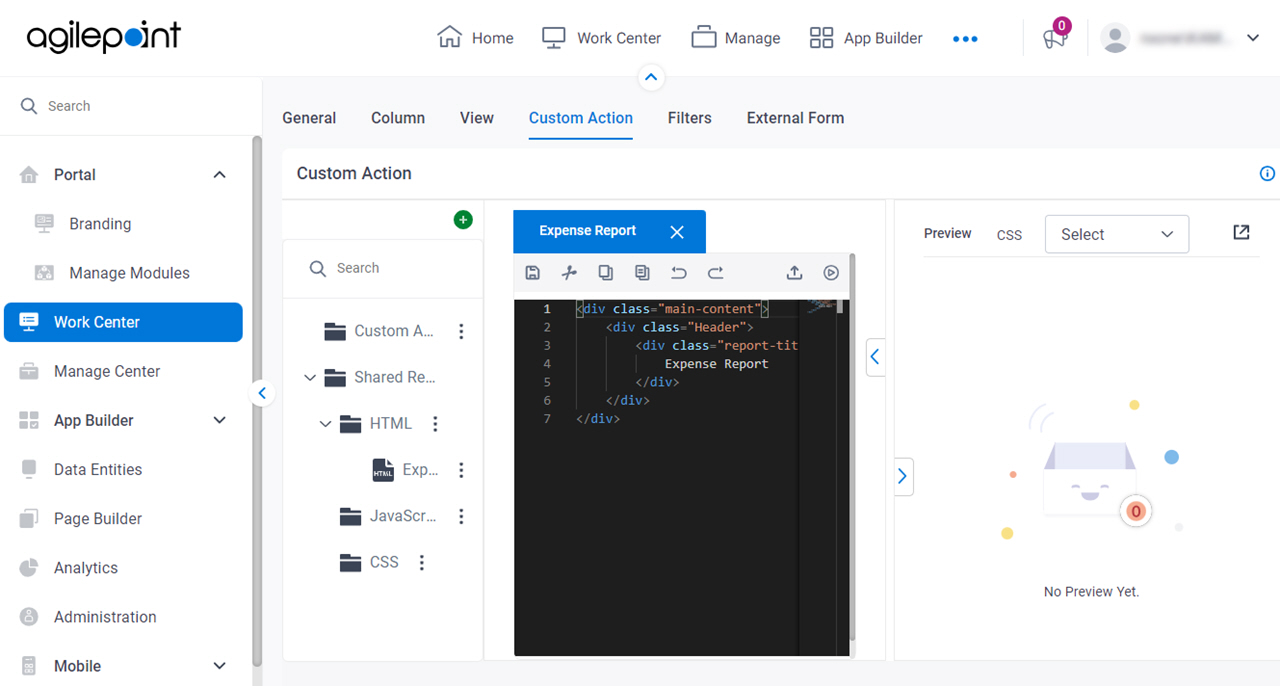Open App Builder in top navigation
This screenshot has height=686, width=1280.
click(866, 38)
